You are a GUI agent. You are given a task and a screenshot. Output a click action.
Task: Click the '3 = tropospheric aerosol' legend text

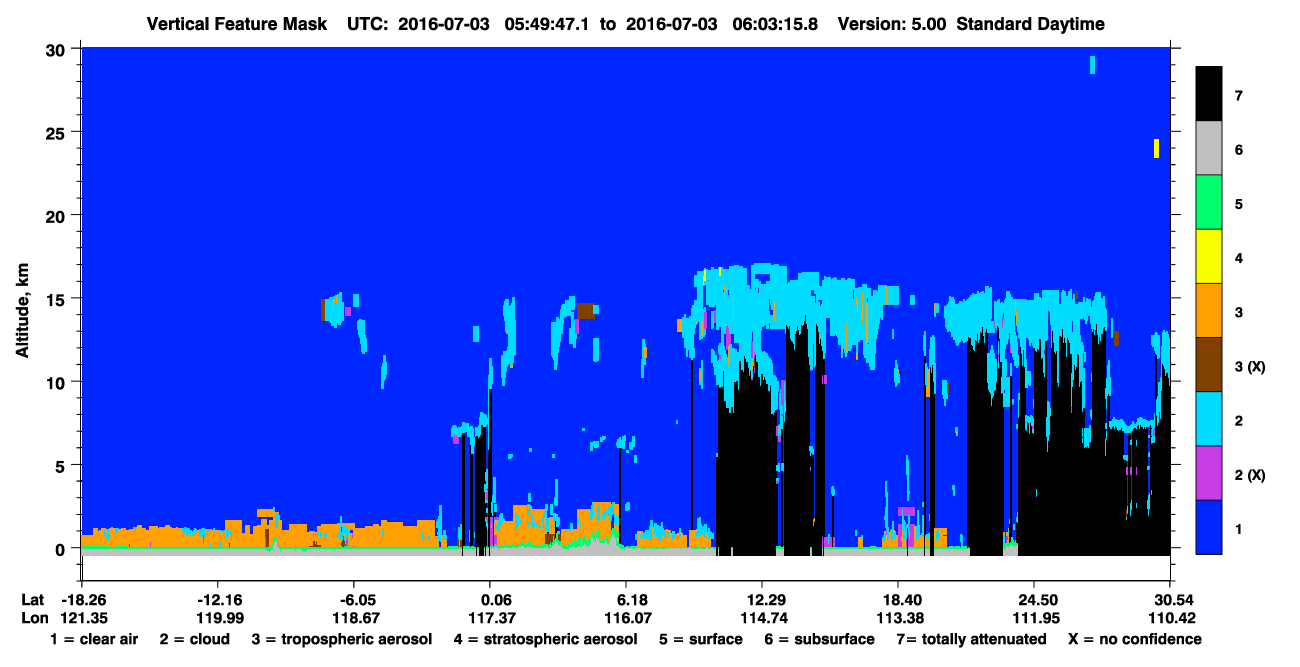[x=341, y=639]
